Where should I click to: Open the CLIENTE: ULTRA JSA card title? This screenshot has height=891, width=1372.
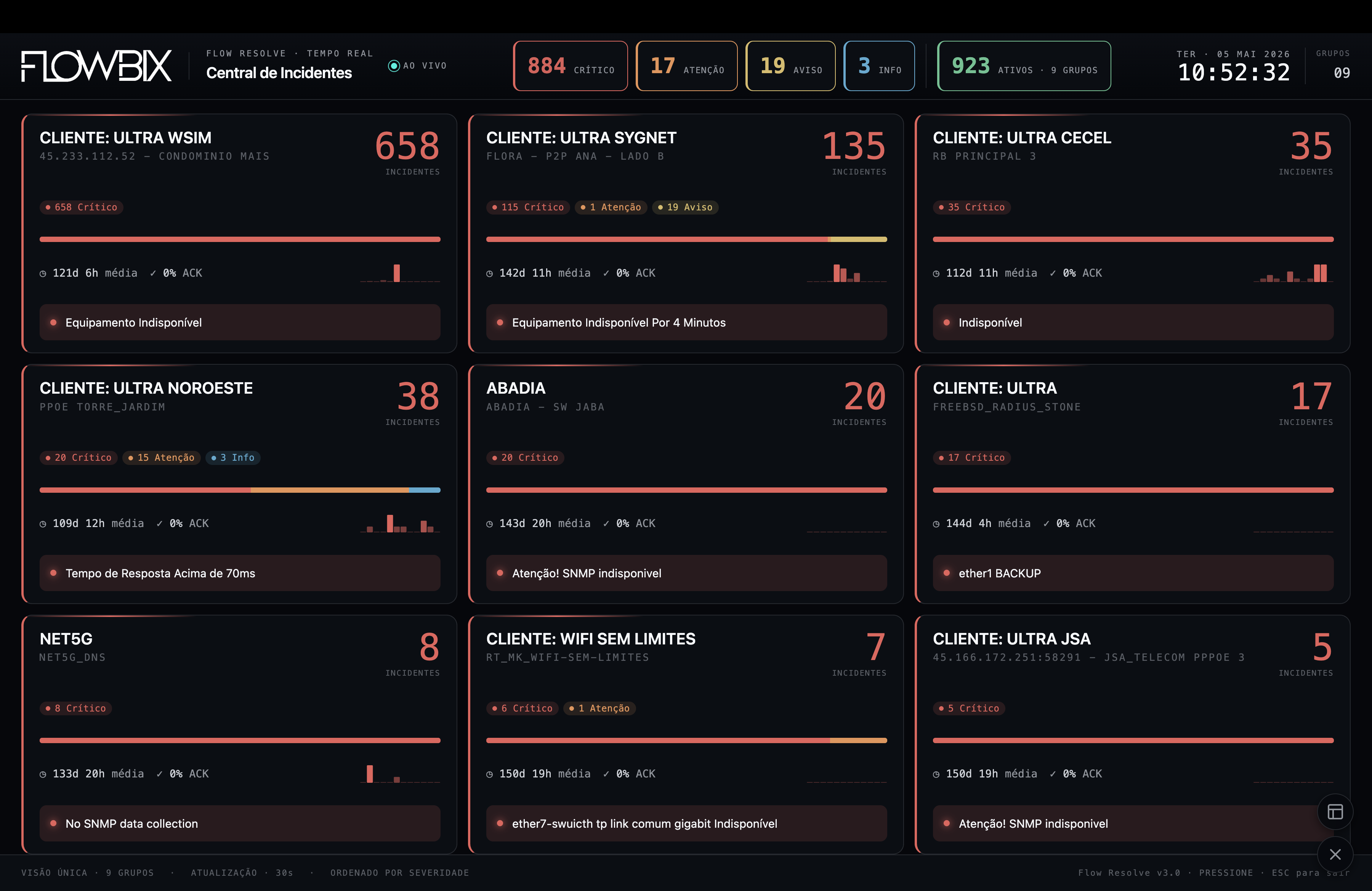tap(1012, 639)
